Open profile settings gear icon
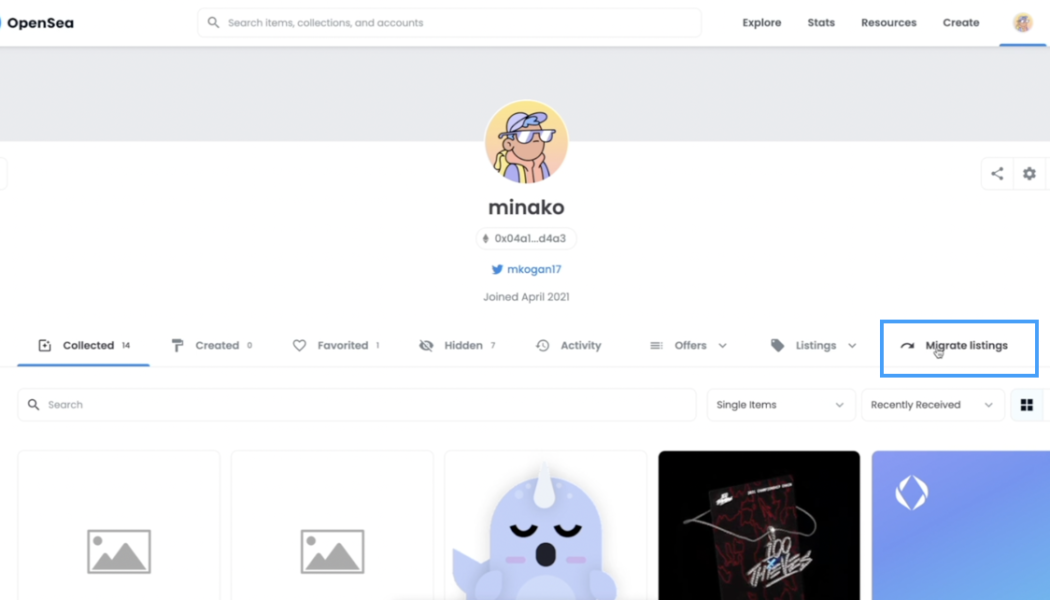Image resolution: width=1050 pixels, height=600 pixels. click(1029, 173)
